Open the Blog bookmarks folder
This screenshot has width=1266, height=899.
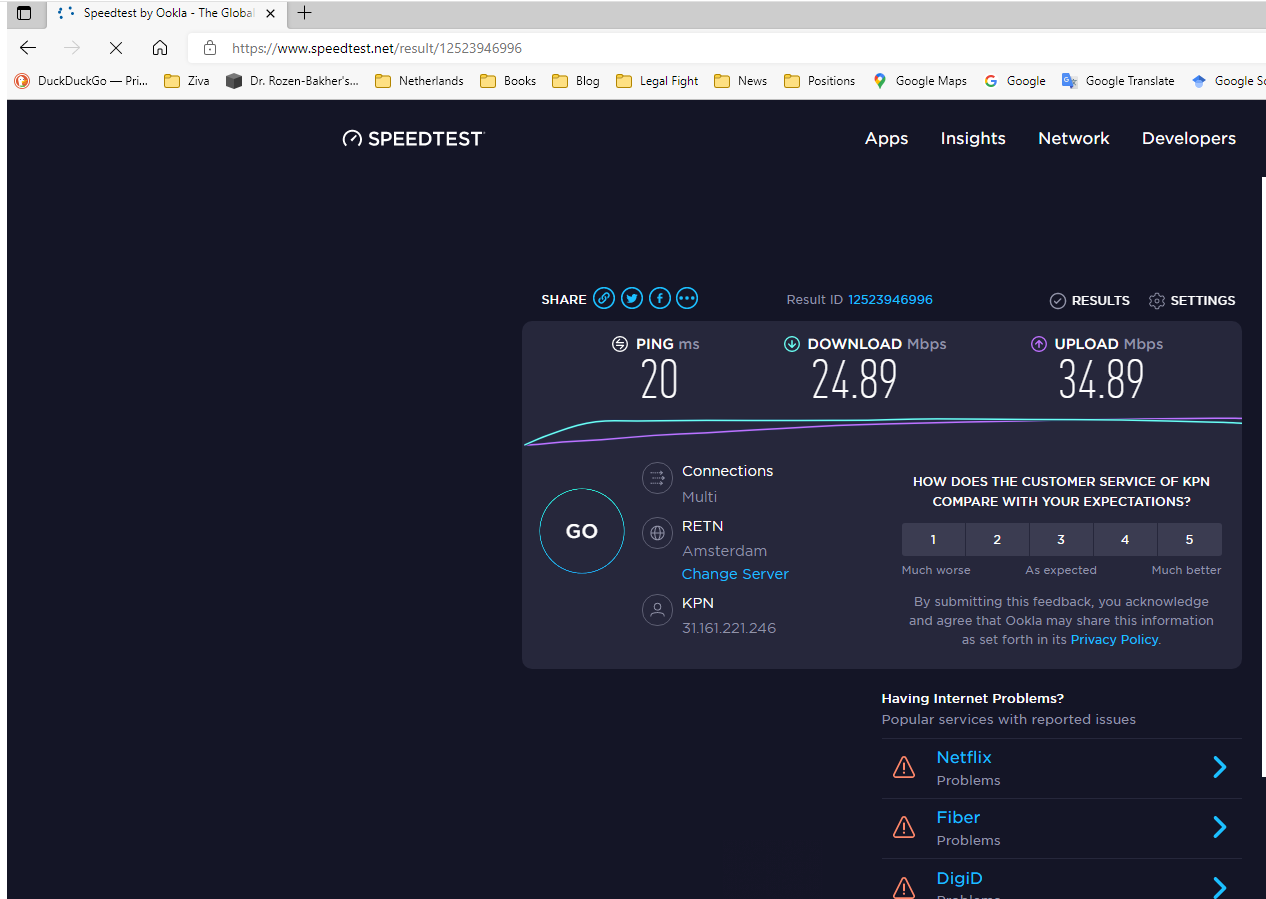576,81
